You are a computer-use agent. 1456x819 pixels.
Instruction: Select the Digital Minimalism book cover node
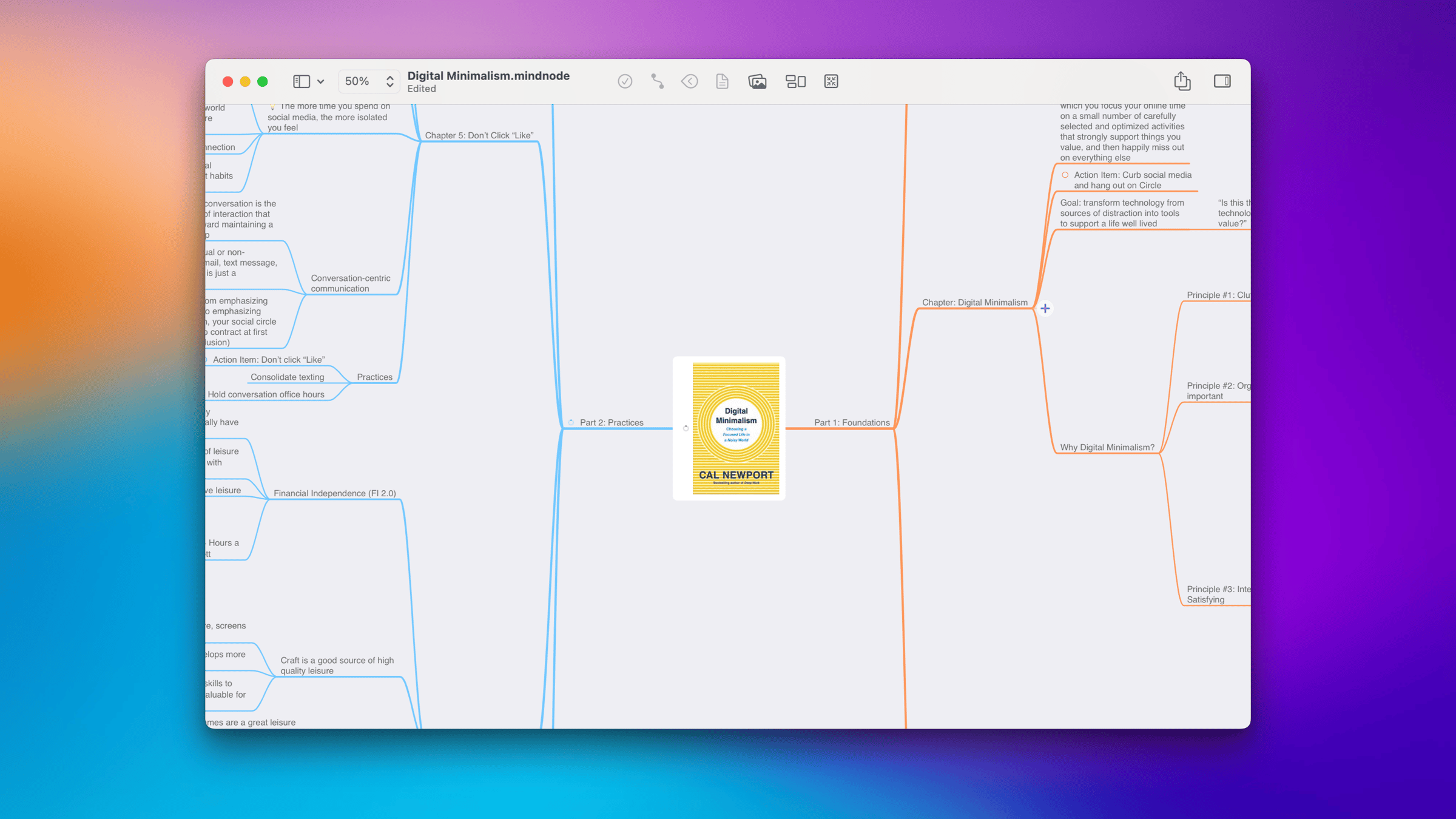(x=729, y=428)
